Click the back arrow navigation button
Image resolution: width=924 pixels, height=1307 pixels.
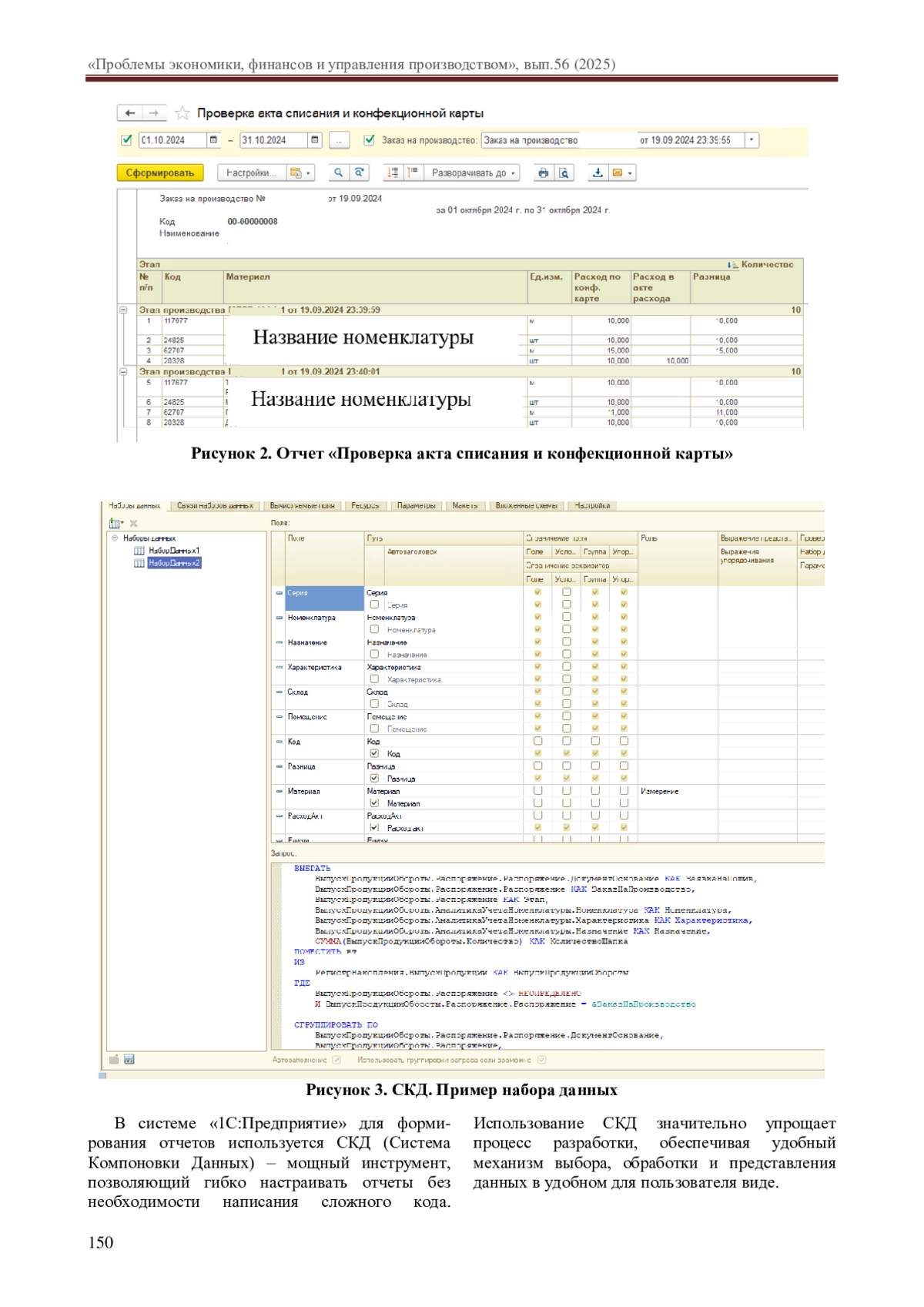click(x=130, y=113)
